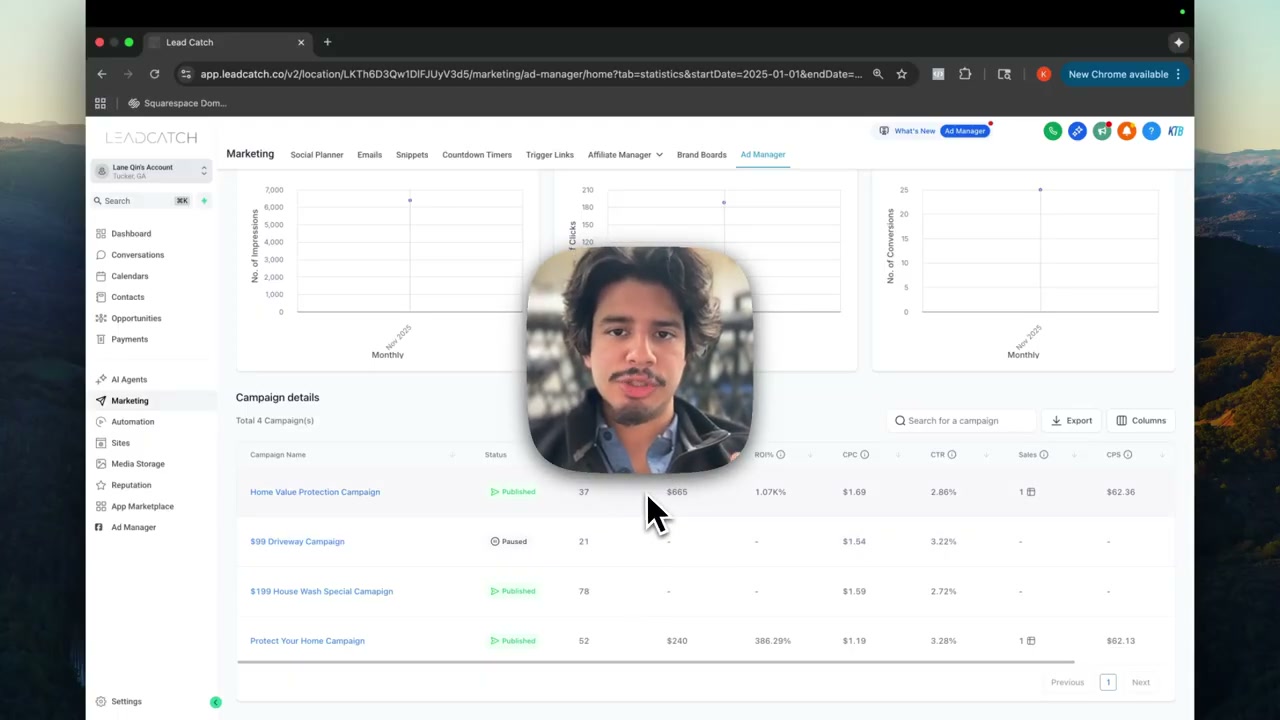Viewport: 1280px width, 720px height.
Task: Click the CPS info icon
Action: coord(1128,455)
